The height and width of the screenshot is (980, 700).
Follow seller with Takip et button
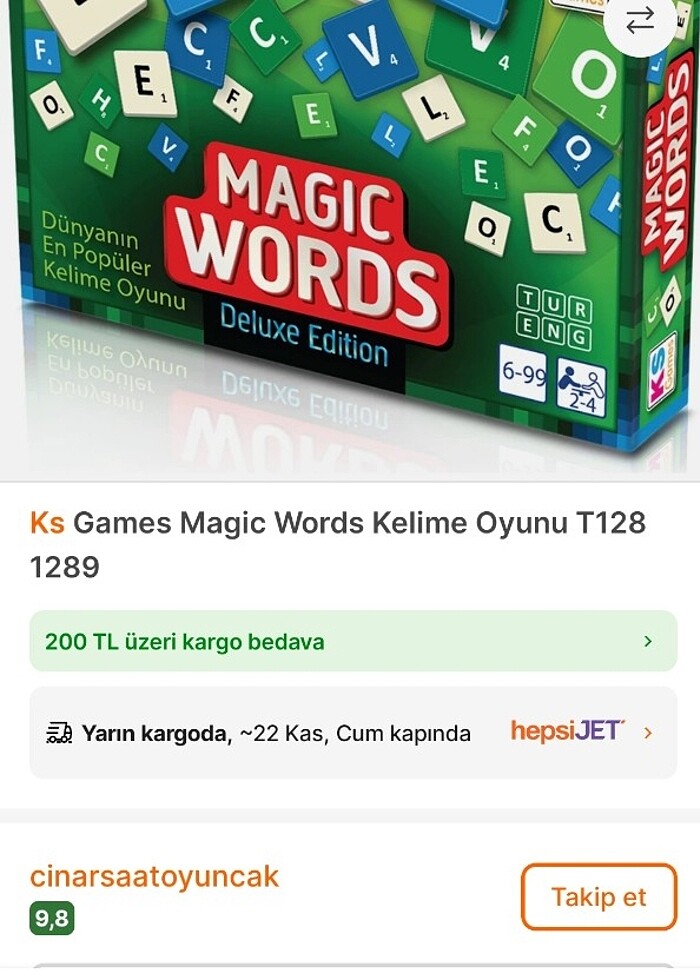(599, 897)
